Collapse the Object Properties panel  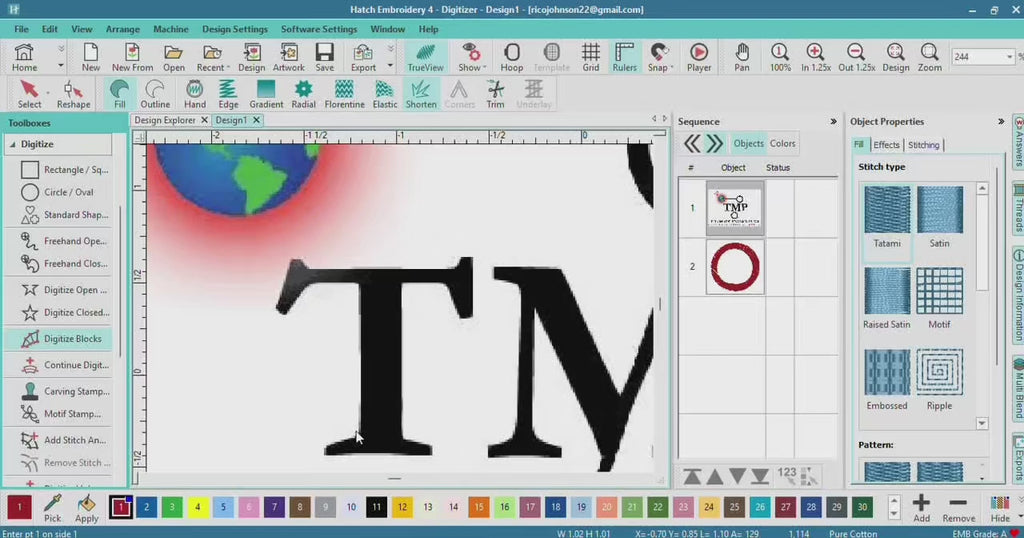coord(1001,121)
